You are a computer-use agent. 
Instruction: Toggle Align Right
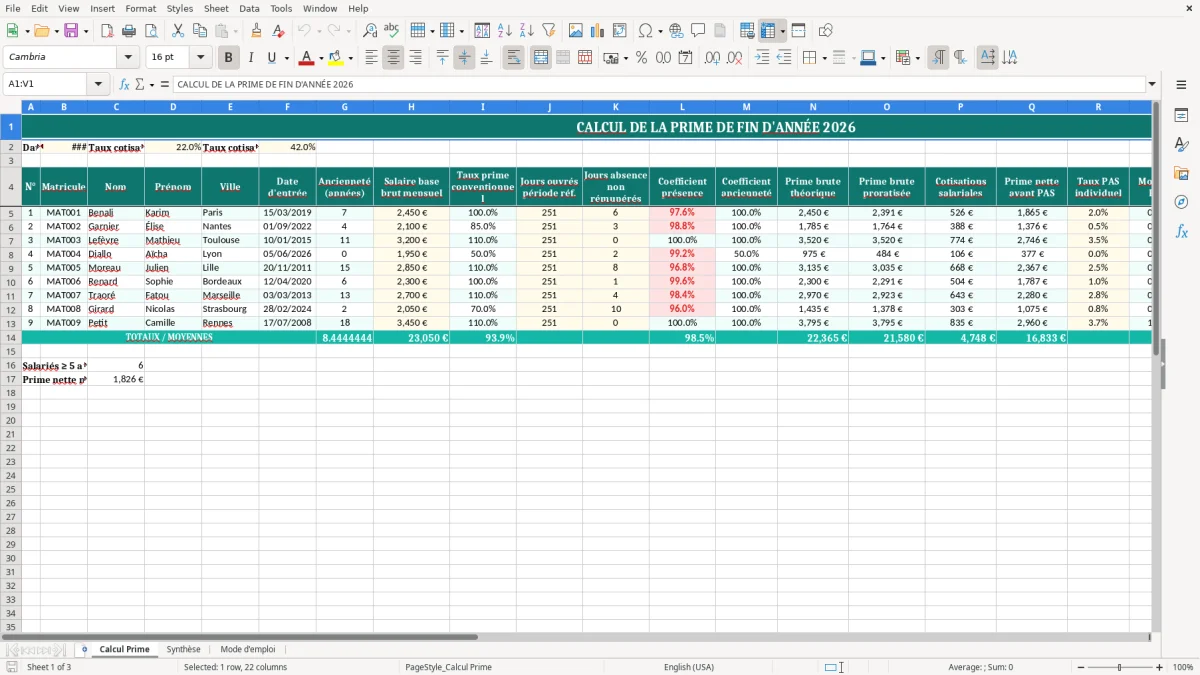(x=415, y=58)
